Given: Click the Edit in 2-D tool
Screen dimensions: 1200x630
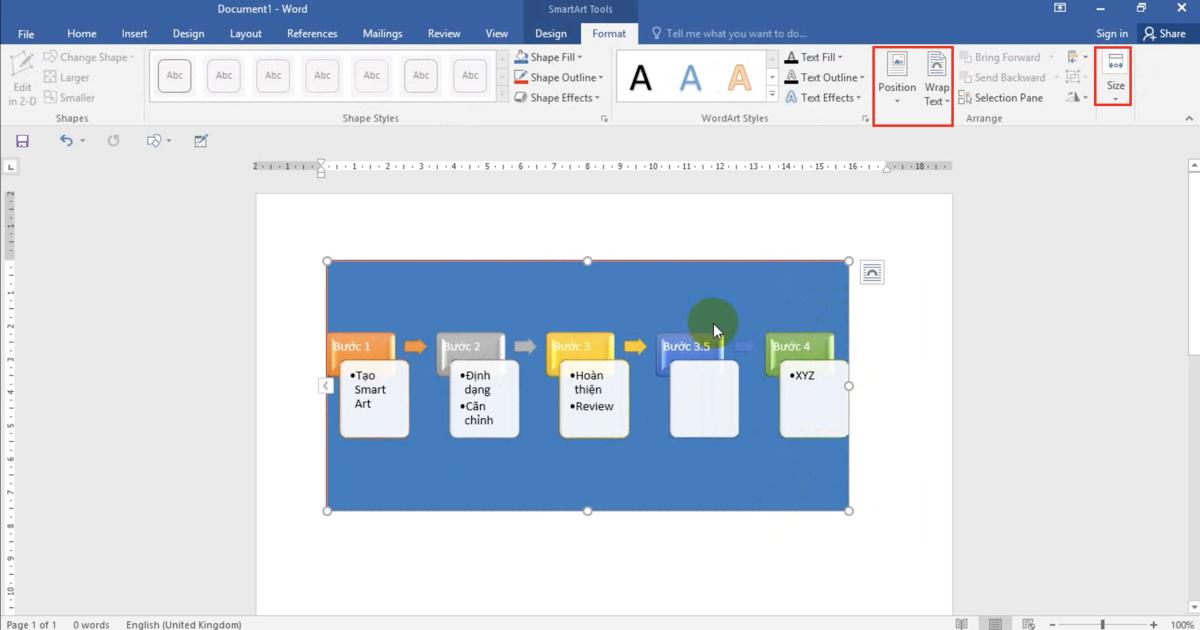Looking at the screenshot, I should click(22, 77).
